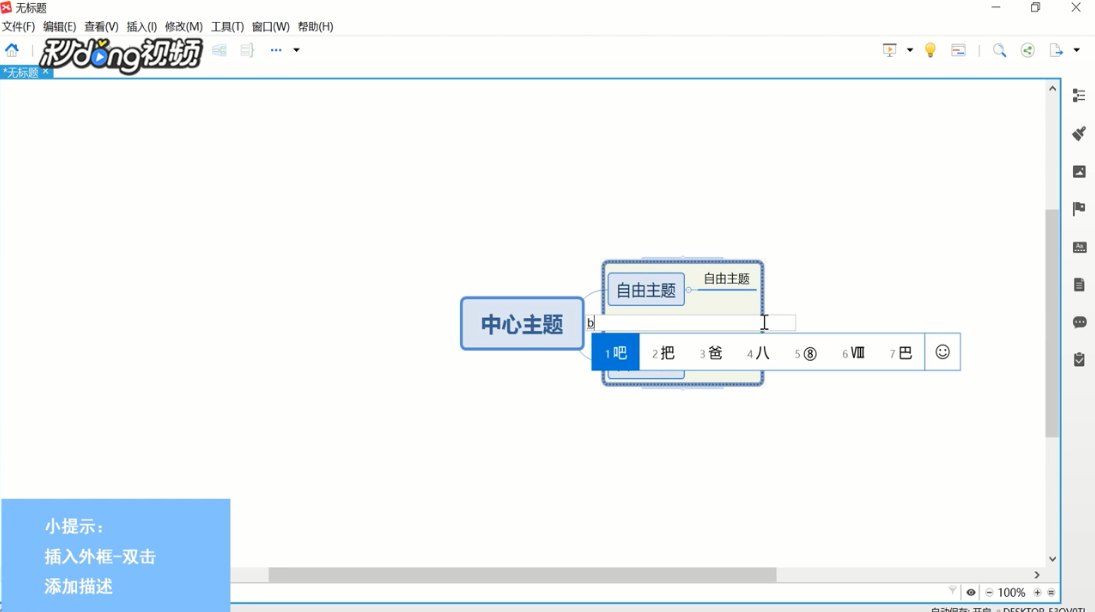Open the flag marker panel
The image size is (1095, 612).
click(x=1079, y=208)
